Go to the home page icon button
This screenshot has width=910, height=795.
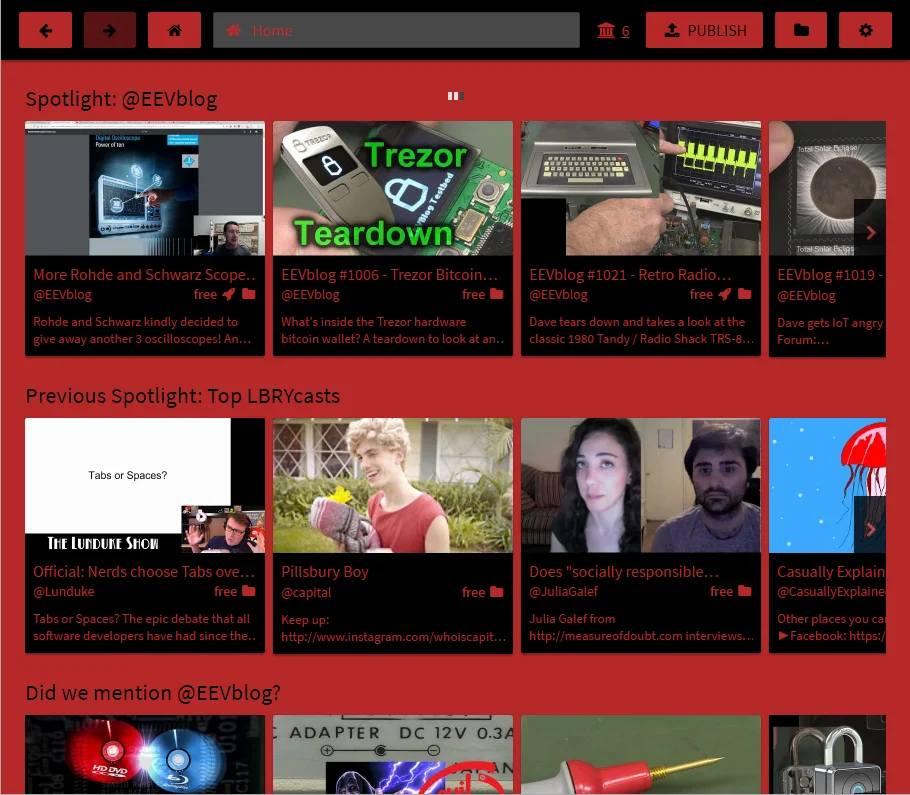(174, 30)
